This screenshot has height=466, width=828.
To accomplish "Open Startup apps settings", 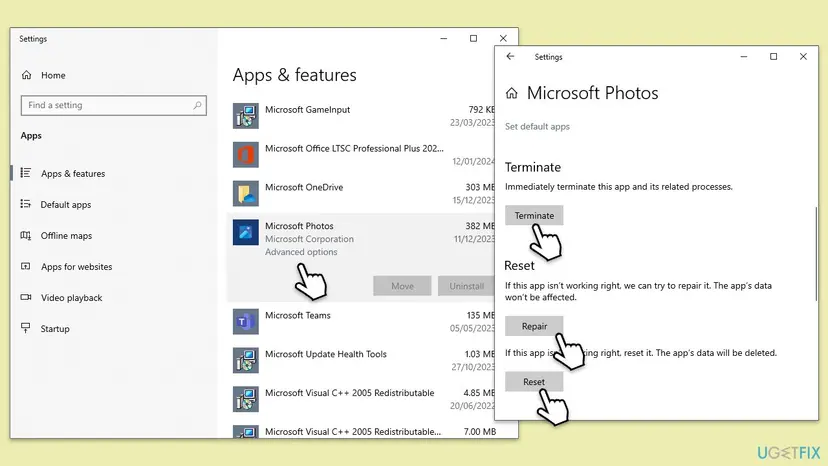I will 55,329.
